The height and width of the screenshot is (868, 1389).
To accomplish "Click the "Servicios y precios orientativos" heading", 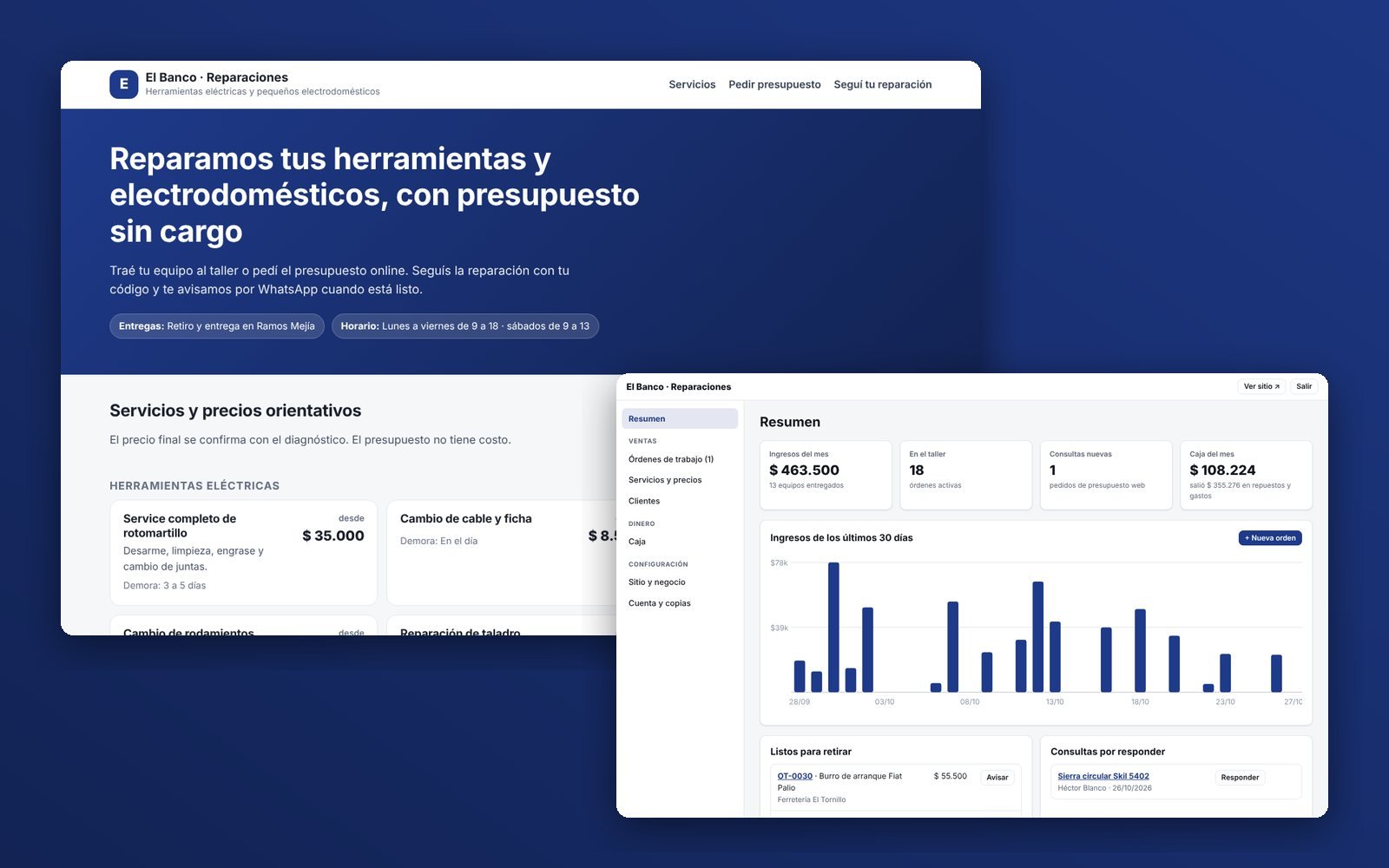I will (235, 411).
